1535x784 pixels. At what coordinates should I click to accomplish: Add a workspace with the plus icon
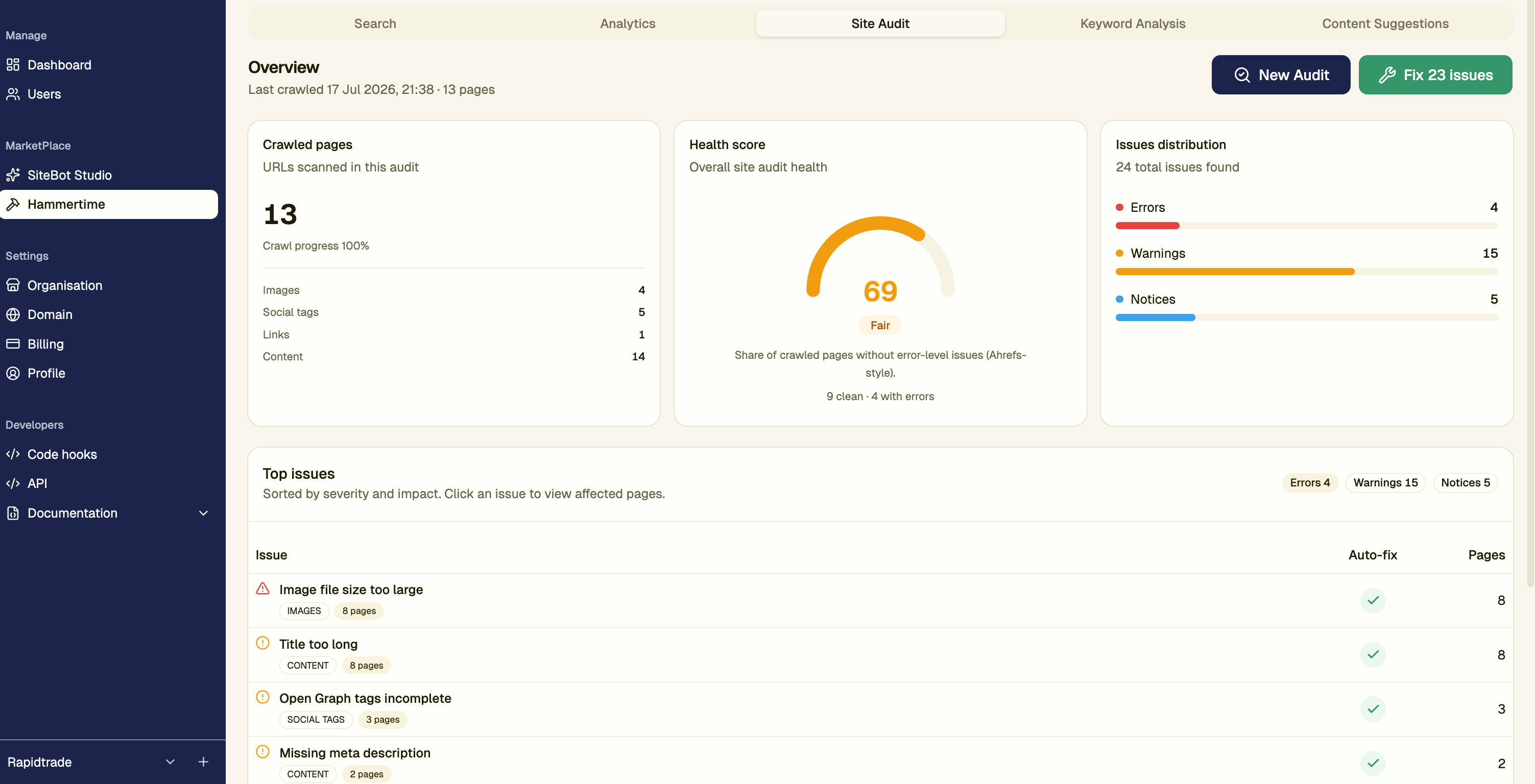click(x=203, y=762)
